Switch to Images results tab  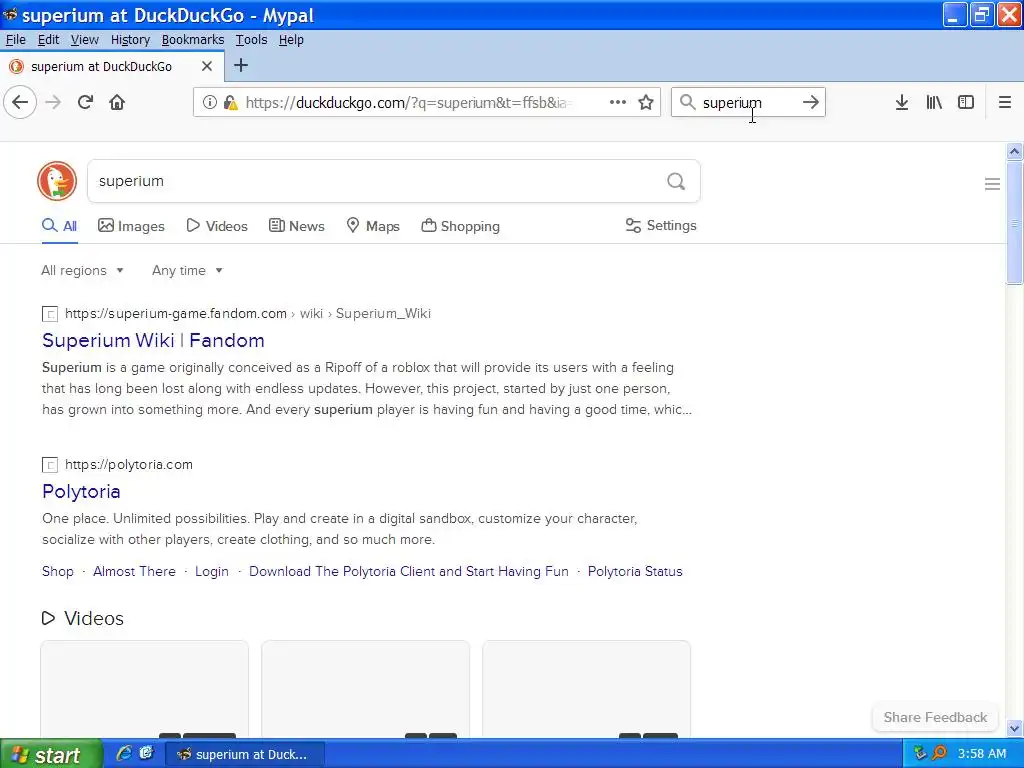(x=131, y=226)
